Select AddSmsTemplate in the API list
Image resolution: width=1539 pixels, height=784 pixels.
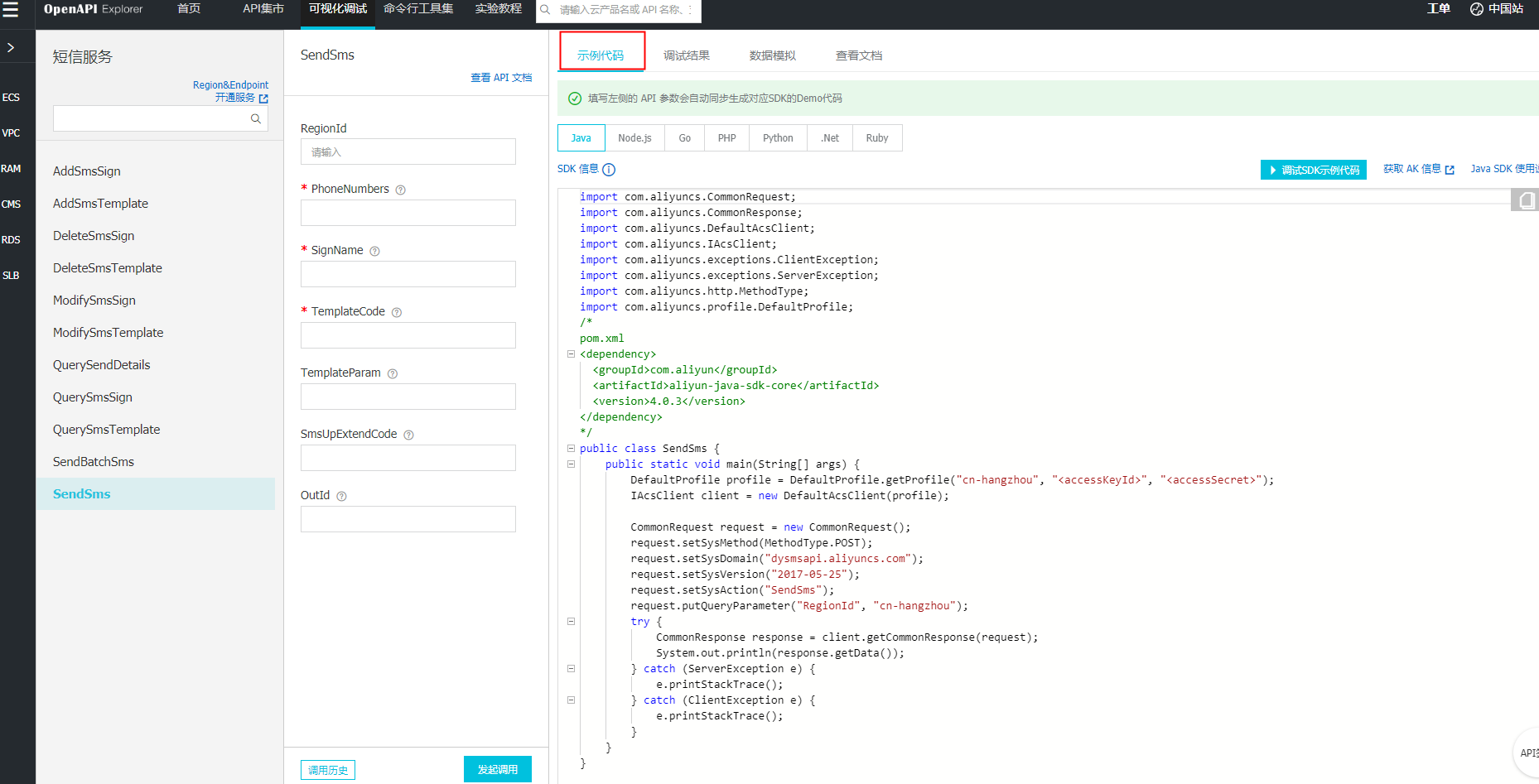pos(100,204)
